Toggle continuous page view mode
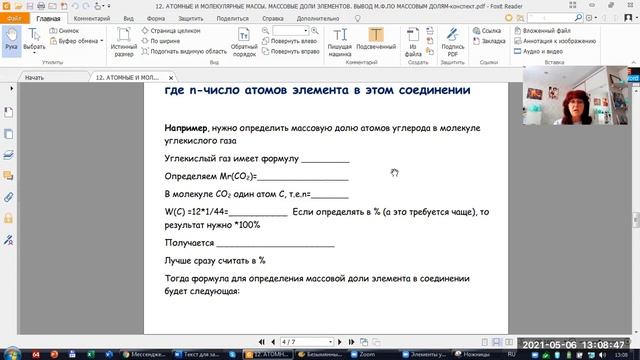Image resolution: width=640 pixels, height=360 pixels. pyautogui.click(x=496, y=342)
